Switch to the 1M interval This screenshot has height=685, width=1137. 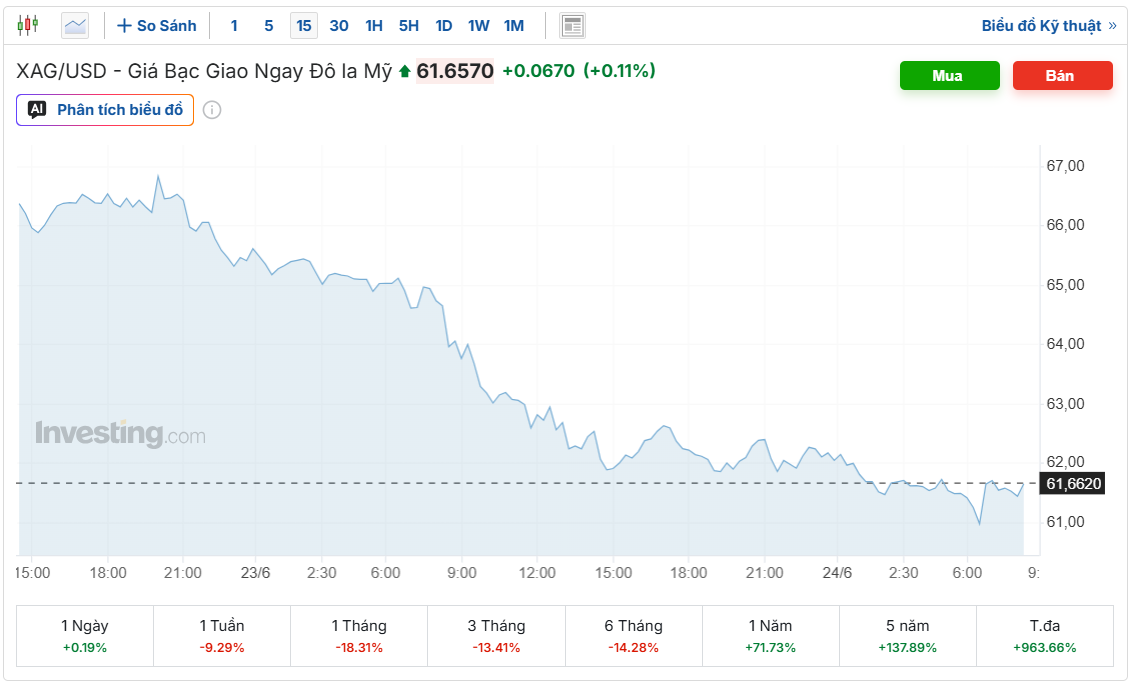click(x=514, y=26)
